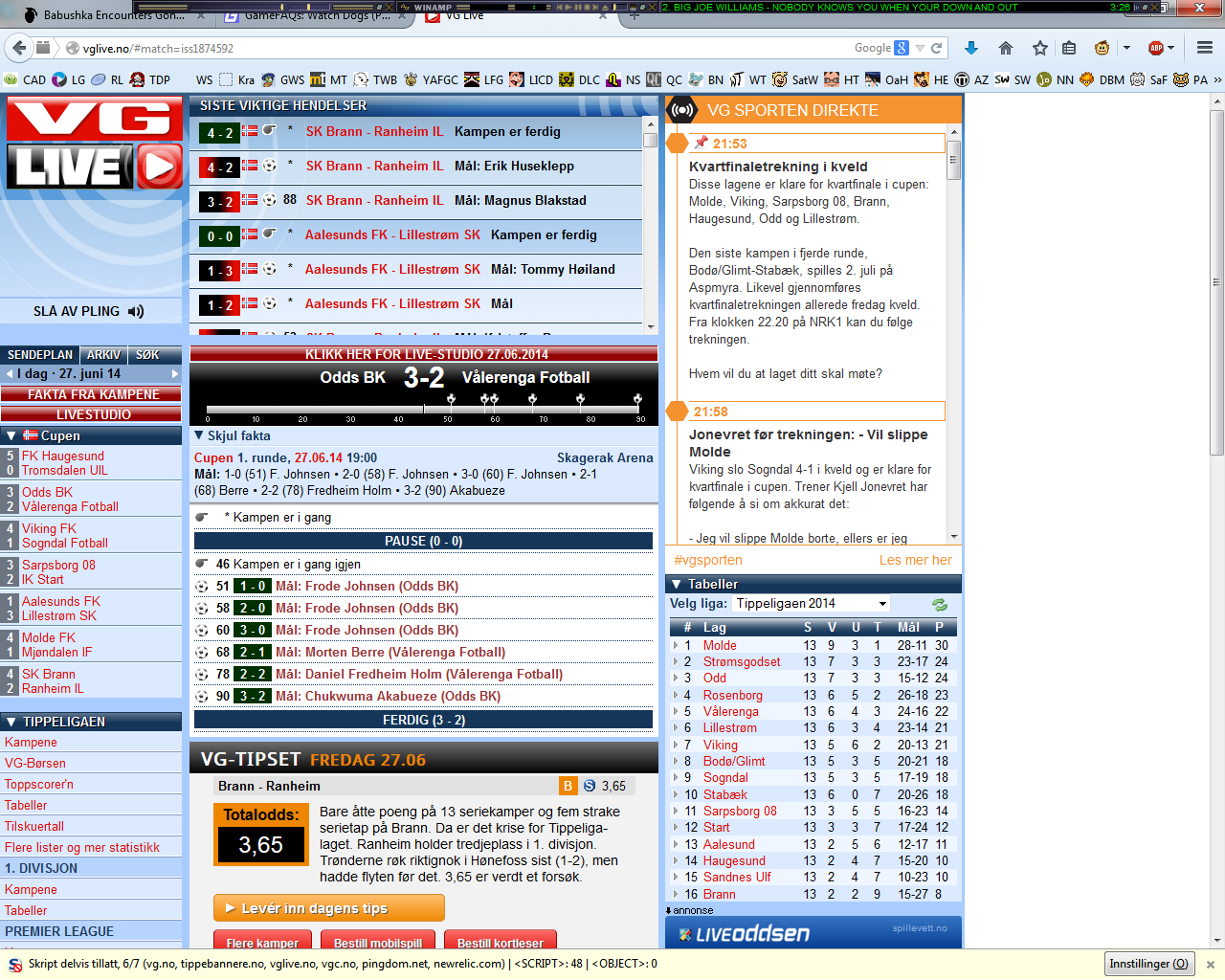Open the YAFGC bookmark

click(431, 79)
